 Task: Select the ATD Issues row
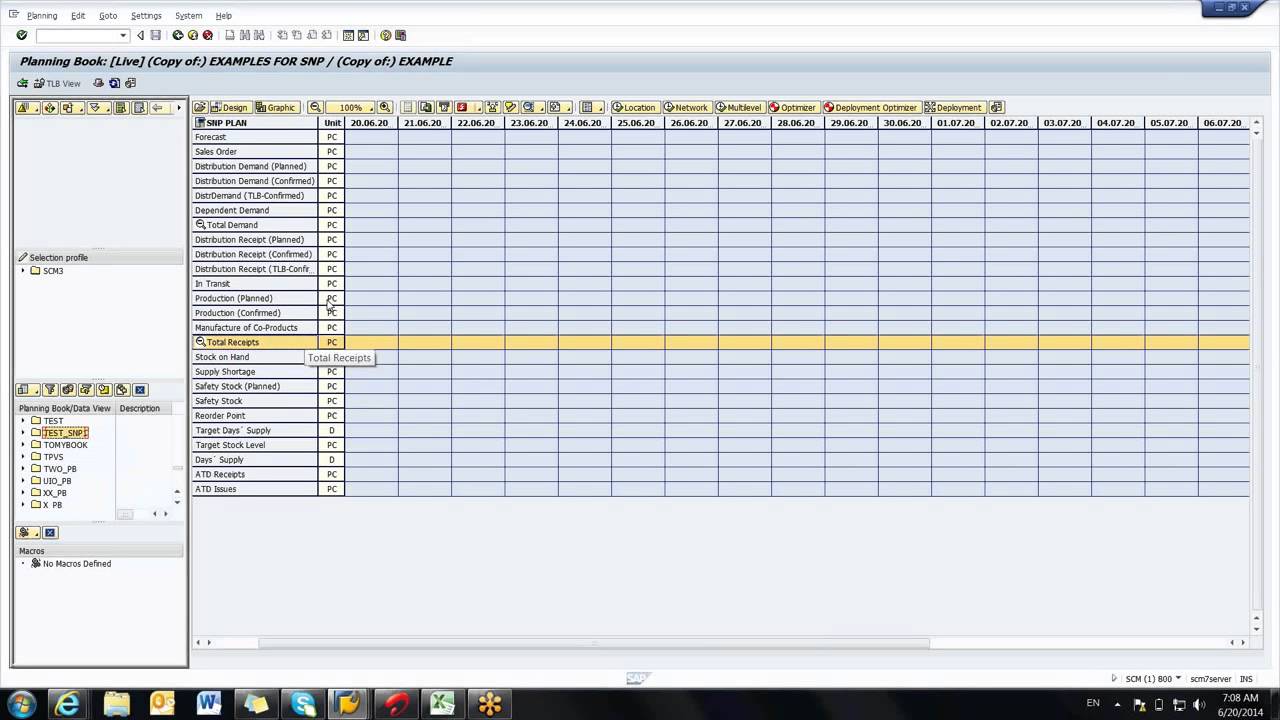[x=255, y=489]
